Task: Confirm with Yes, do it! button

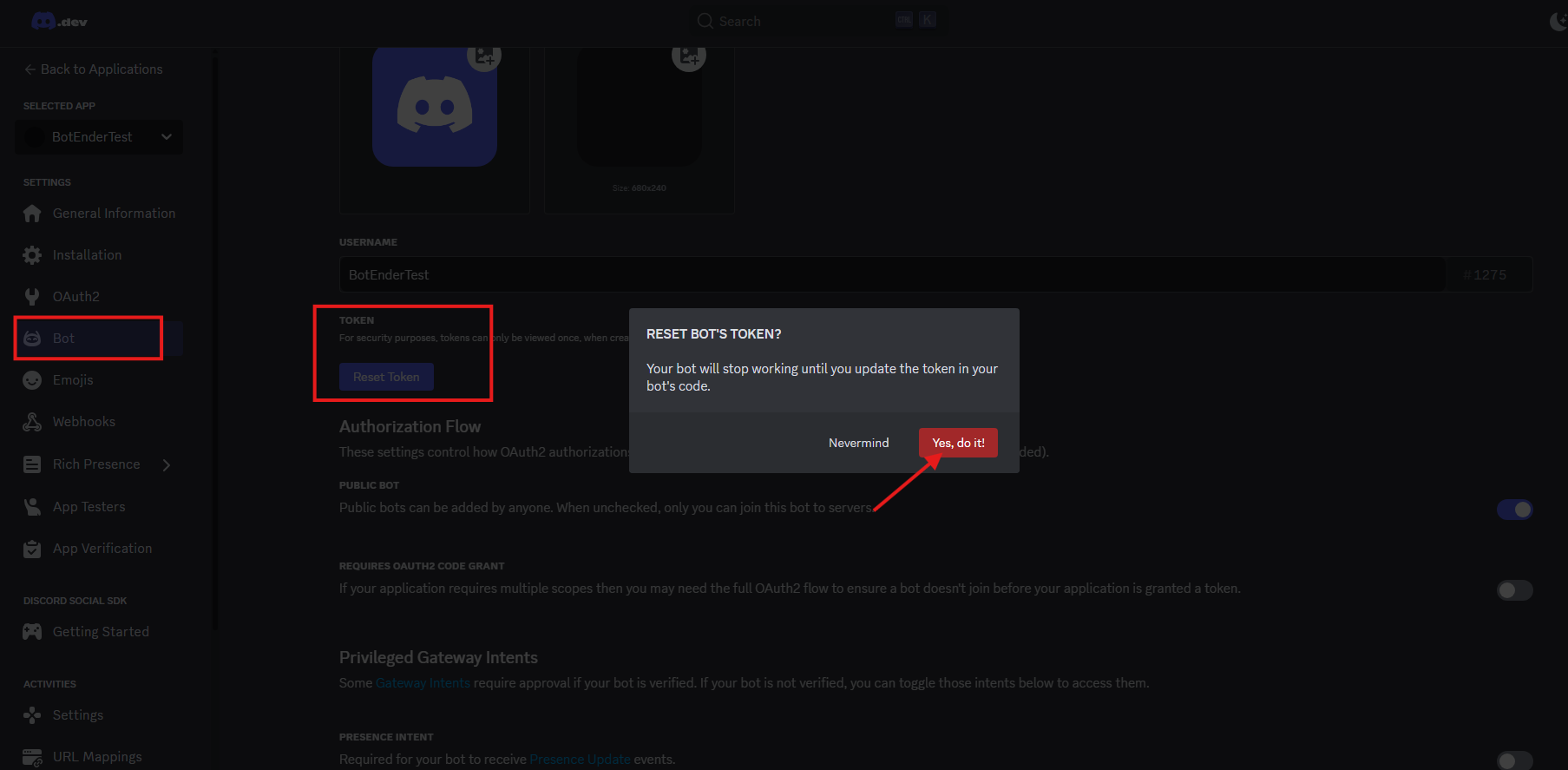Action: point(958,443)
